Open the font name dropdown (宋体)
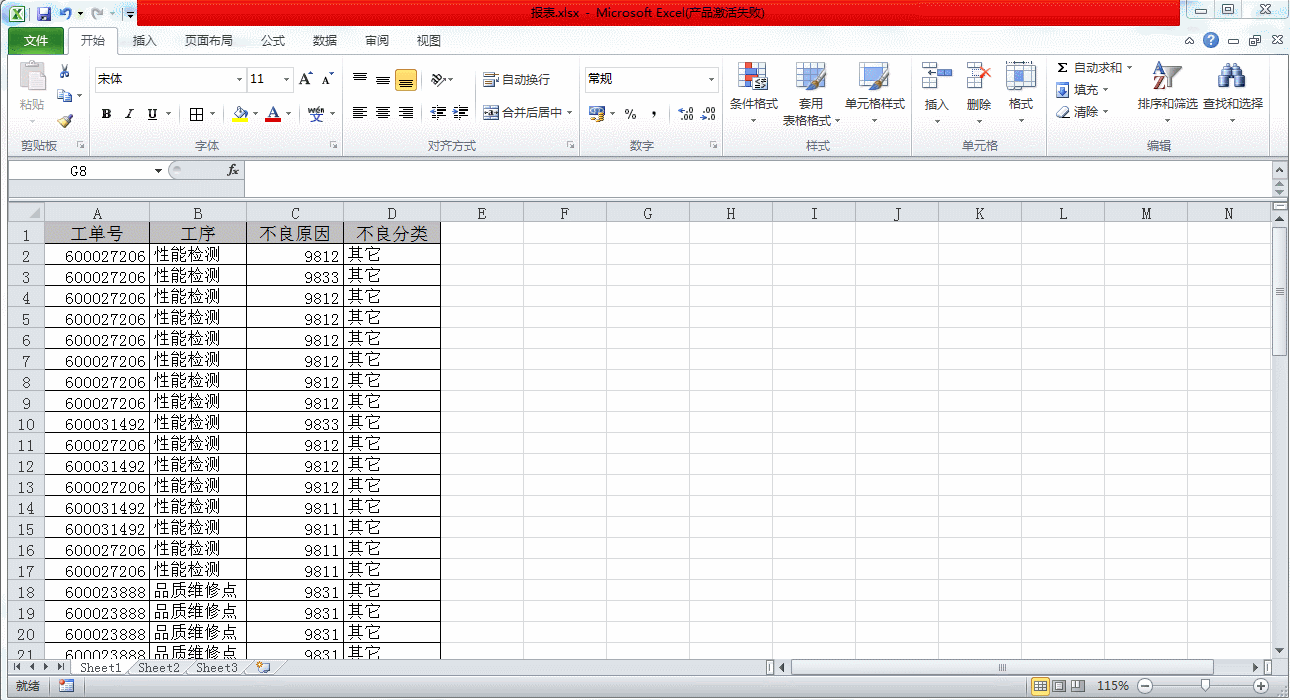 click(239, 79)
